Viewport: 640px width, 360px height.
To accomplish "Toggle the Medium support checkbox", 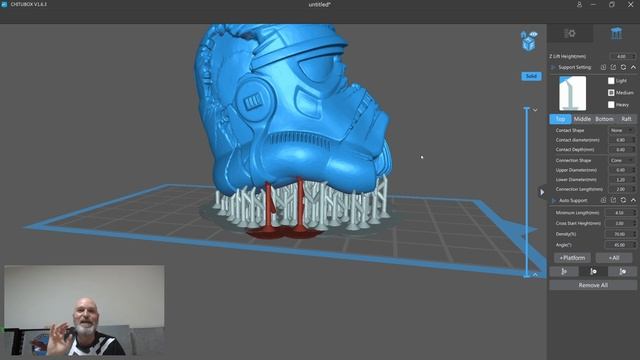I will (611, 93).
